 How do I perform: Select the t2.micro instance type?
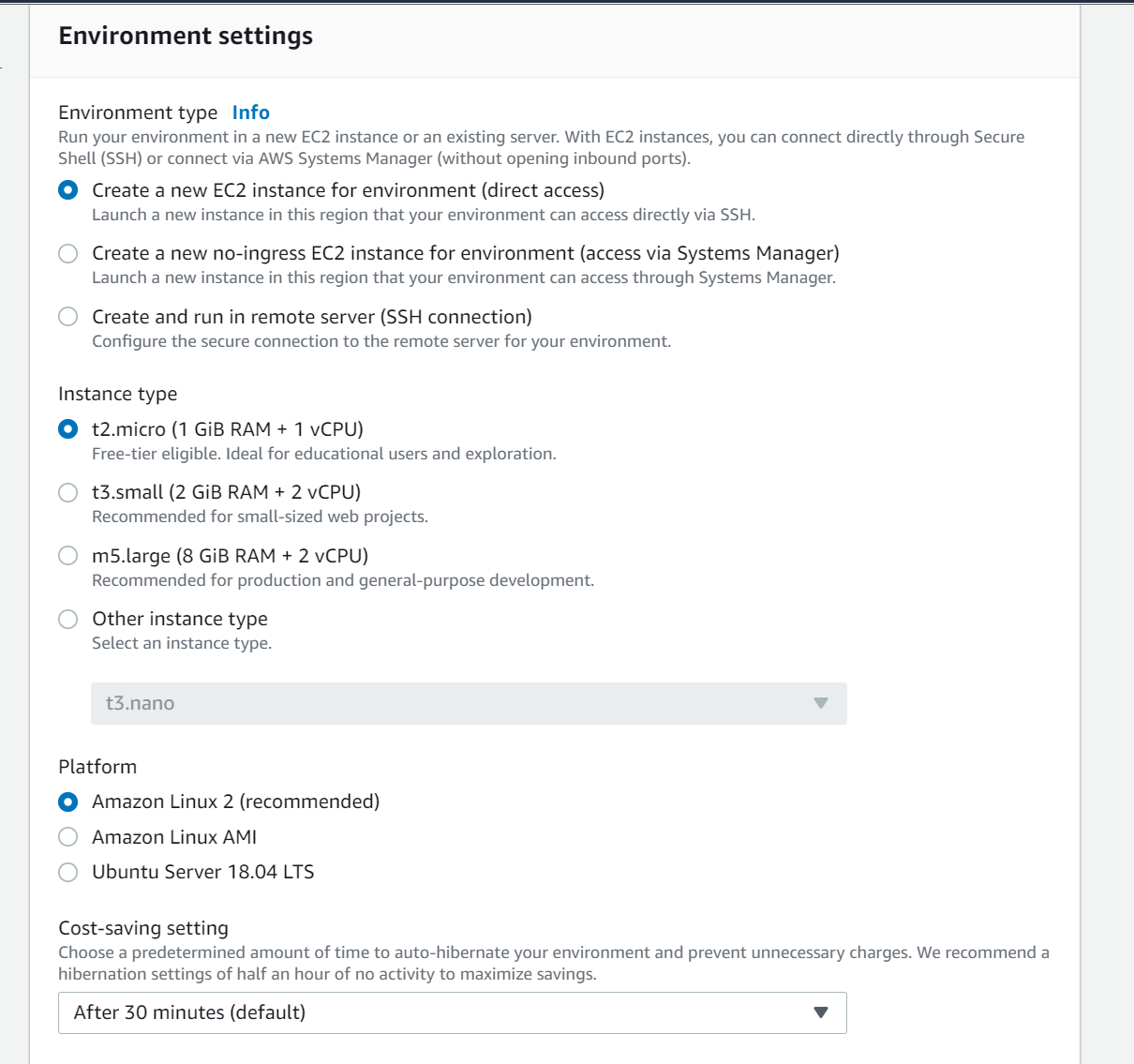click(67, 429)
